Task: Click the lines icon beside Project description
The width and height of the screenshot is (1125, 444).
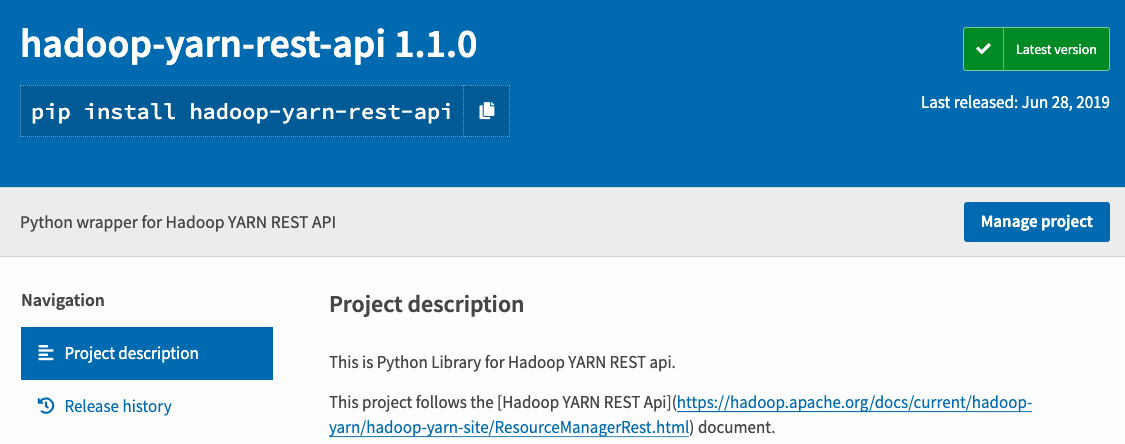Action: pos(46,353)
